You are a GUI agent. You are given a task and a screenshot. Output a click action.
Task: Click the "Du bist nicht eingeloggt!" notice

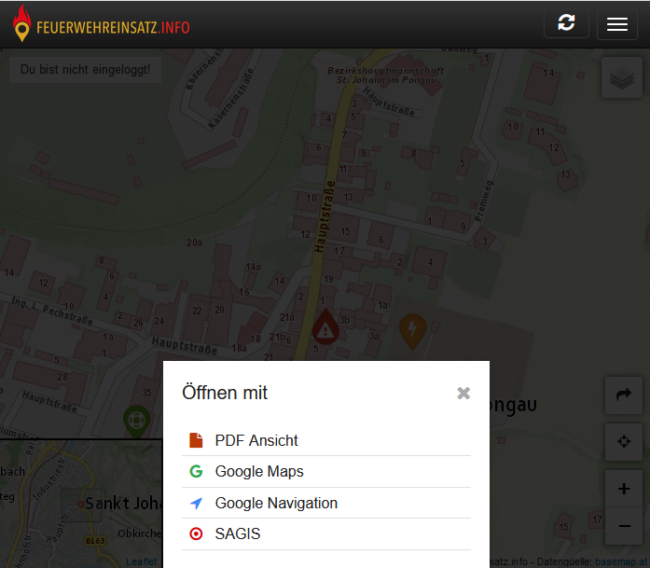(85, 69)
